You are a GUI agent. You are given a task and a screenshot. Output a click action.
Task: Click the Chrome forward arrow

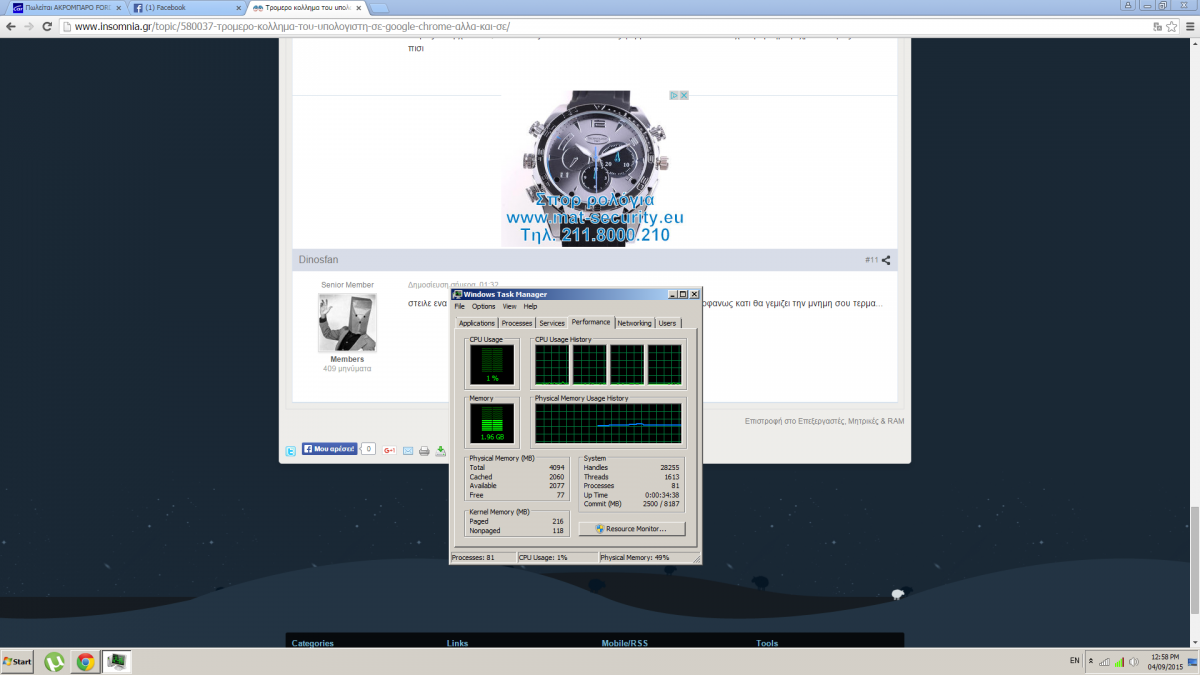coord(28,26)
